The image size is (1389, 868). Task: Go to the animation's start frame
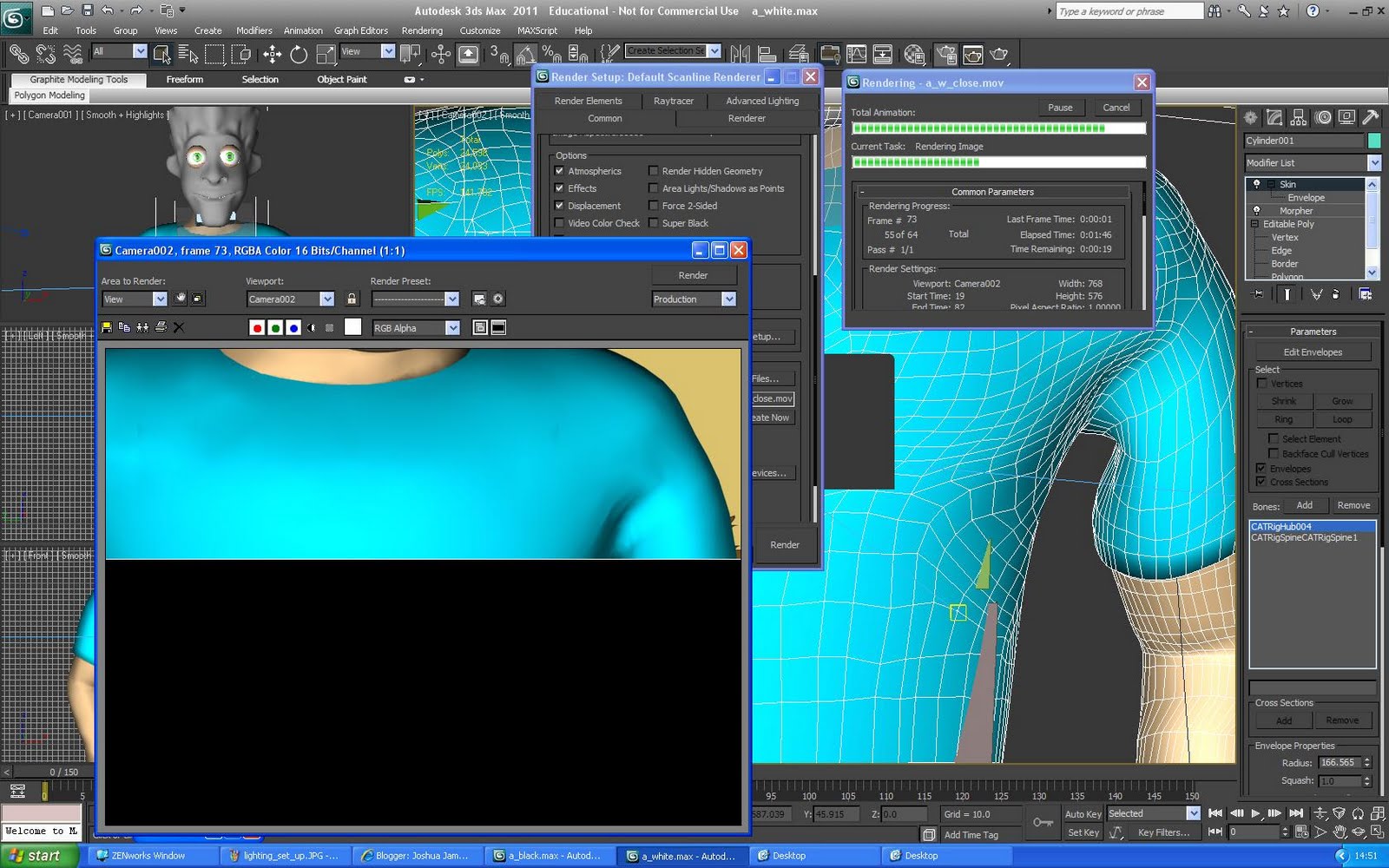(x=1215, y=813)
